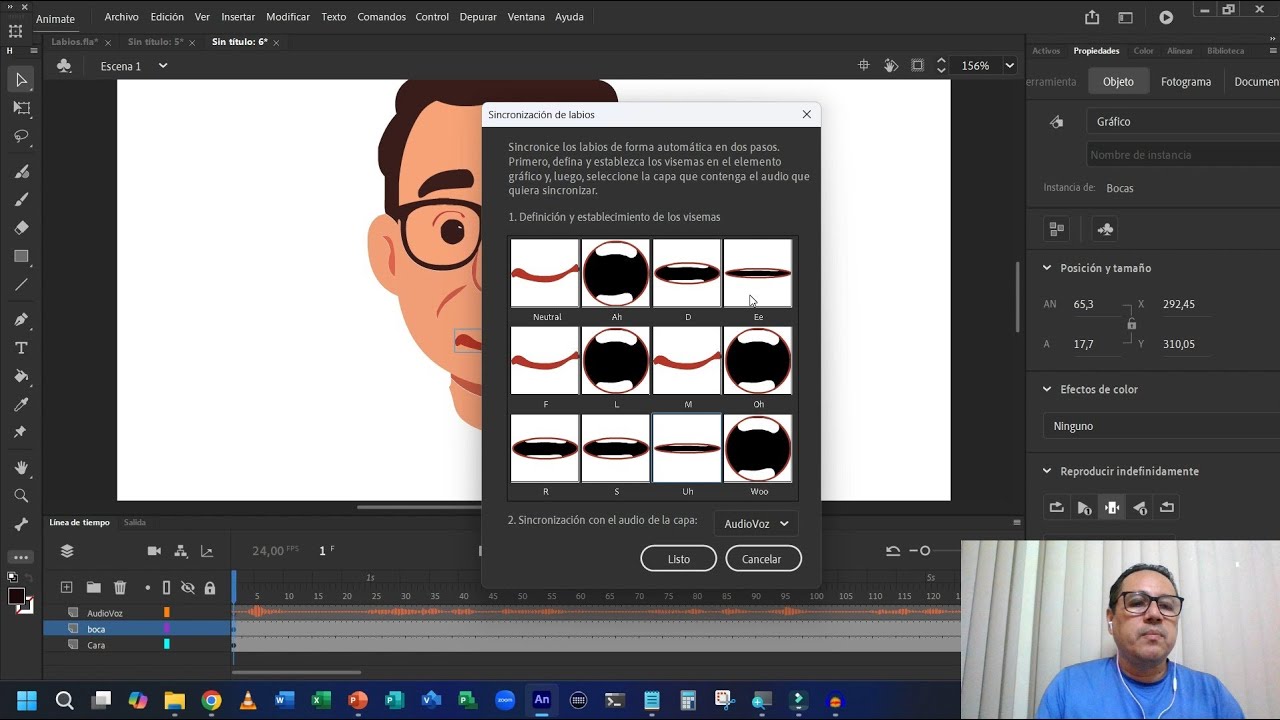Screen dimensions: 1280x720
Task: Click the AN width value 65,3
Action: point(1083,304)
